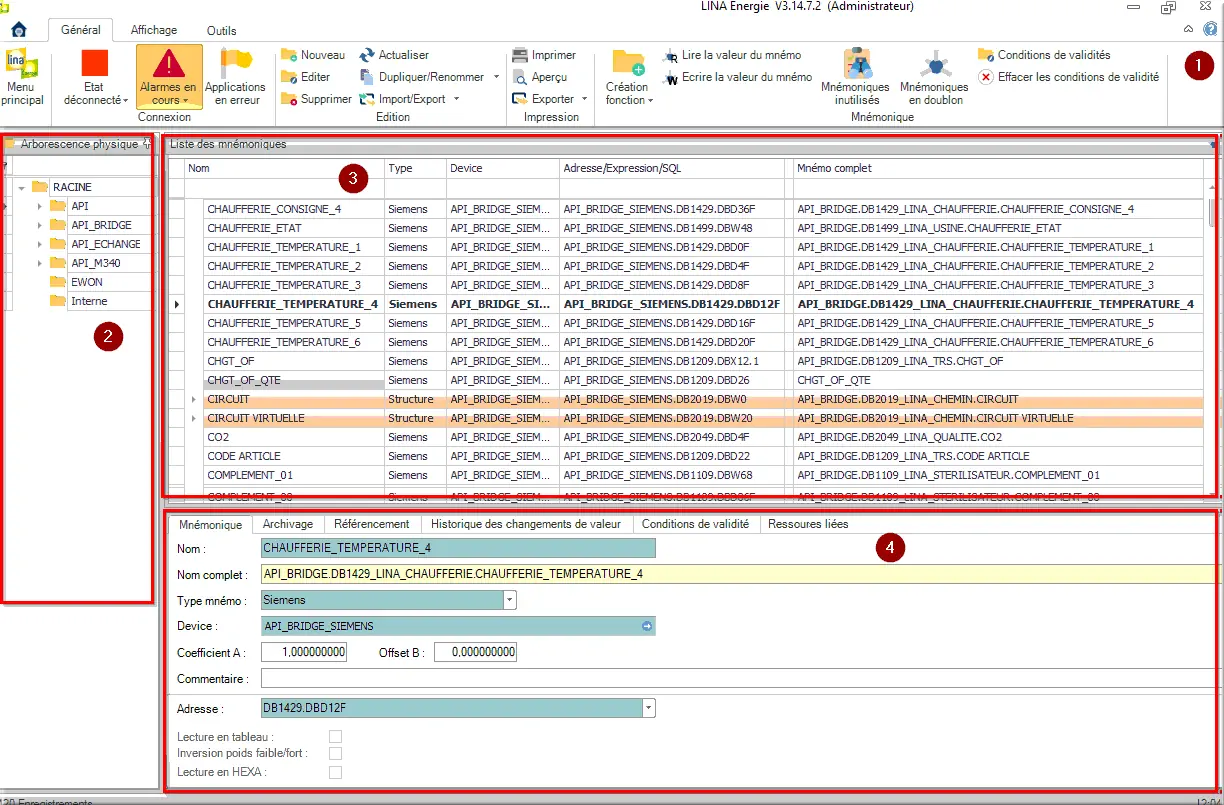Sort by Mnémo complet column header
The image size is (1224, 805).
(1000, 169)
